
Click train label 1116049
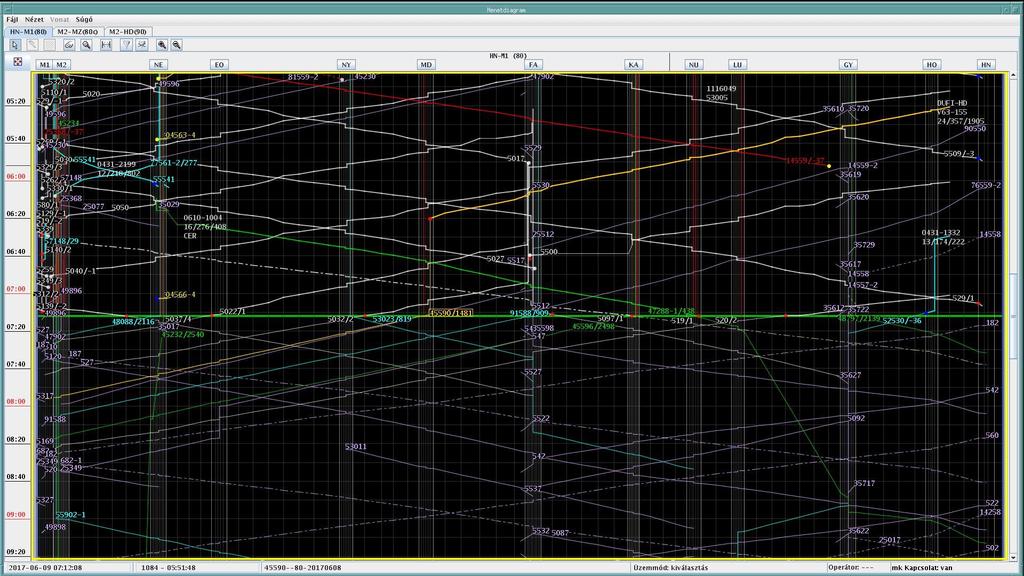pos(721,88)
